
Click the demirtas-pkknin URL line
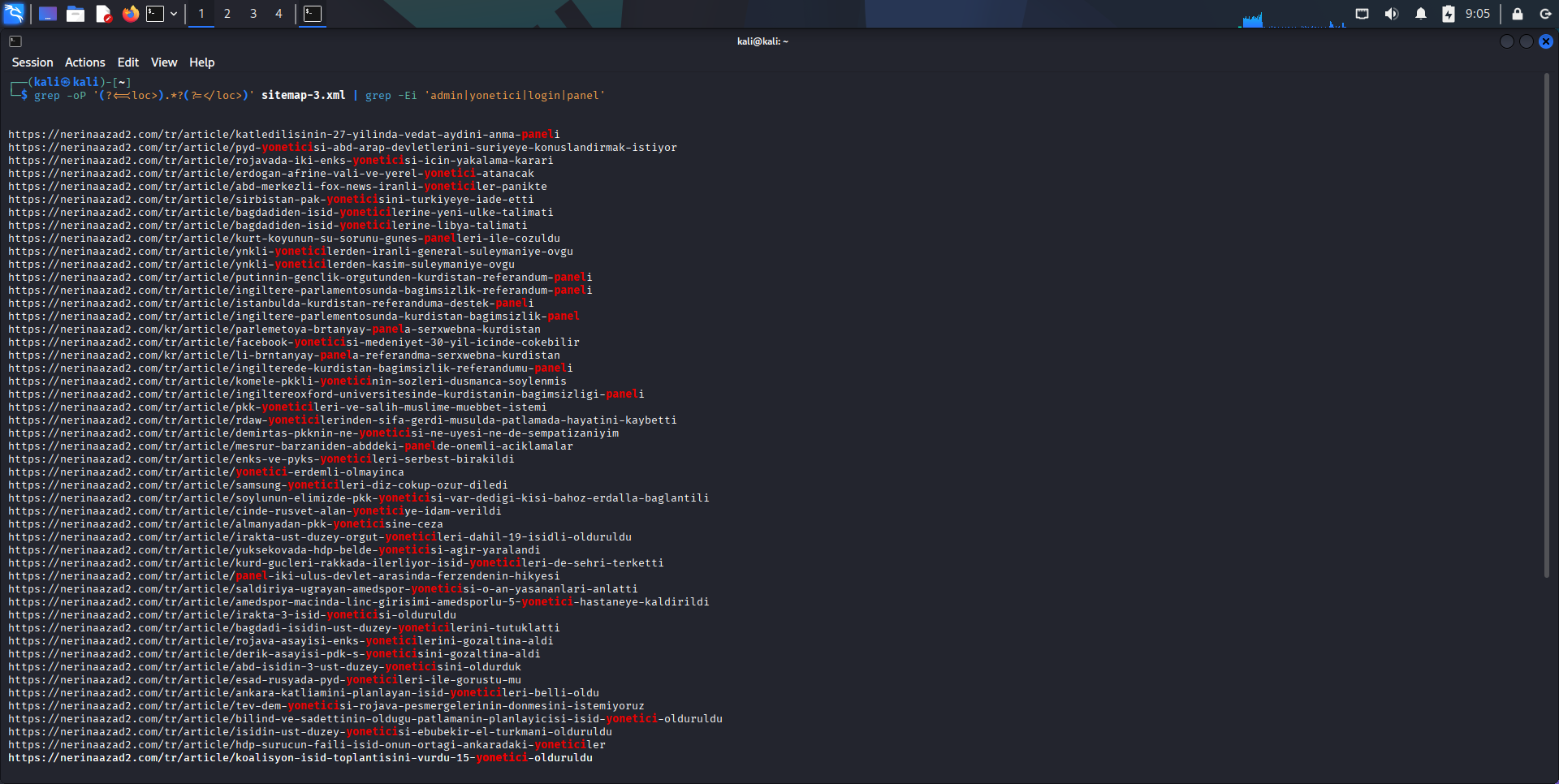pos(313,433)
